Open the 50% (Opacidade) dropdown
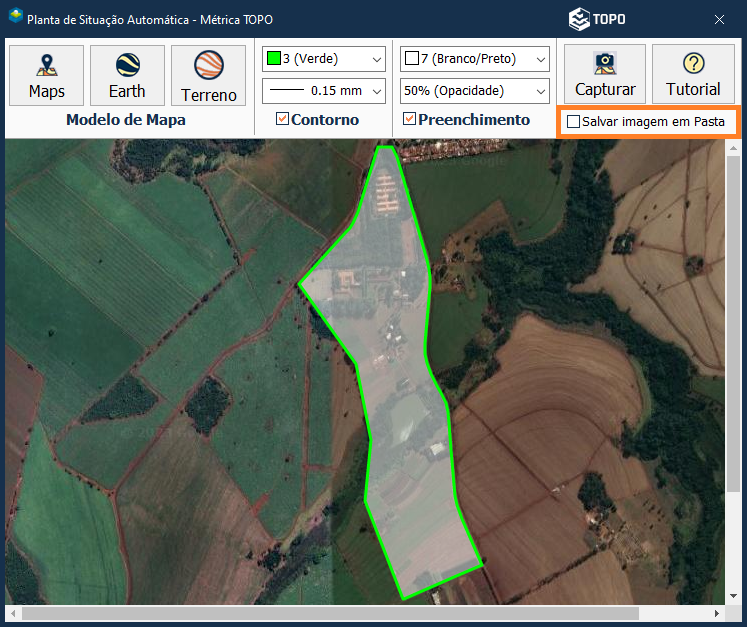Image resolution: width=747 pixels, height=627 pixels. pos(474,91)
